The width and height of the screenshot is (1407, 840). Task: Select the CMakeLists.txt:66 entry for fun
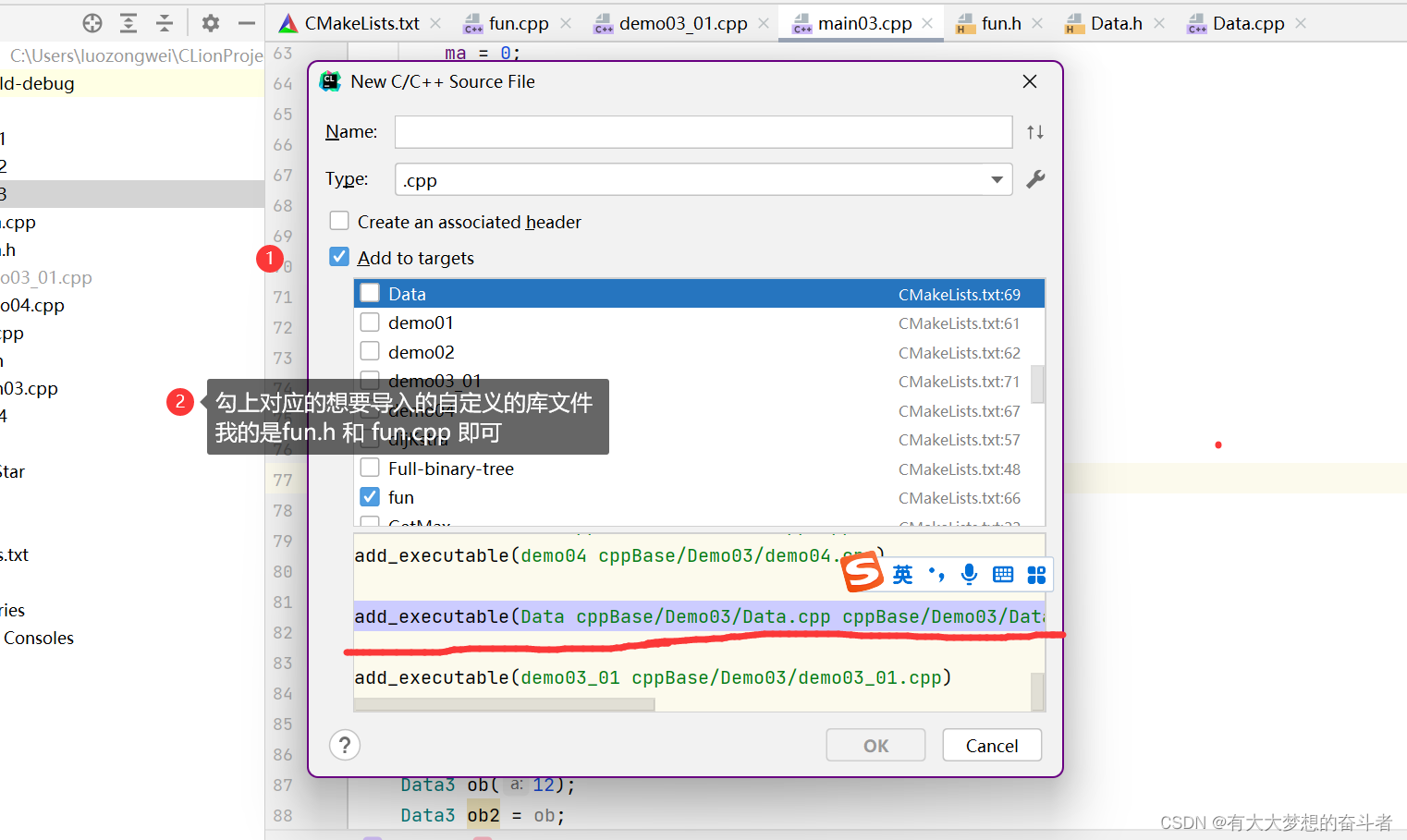(x=960, y=498)
